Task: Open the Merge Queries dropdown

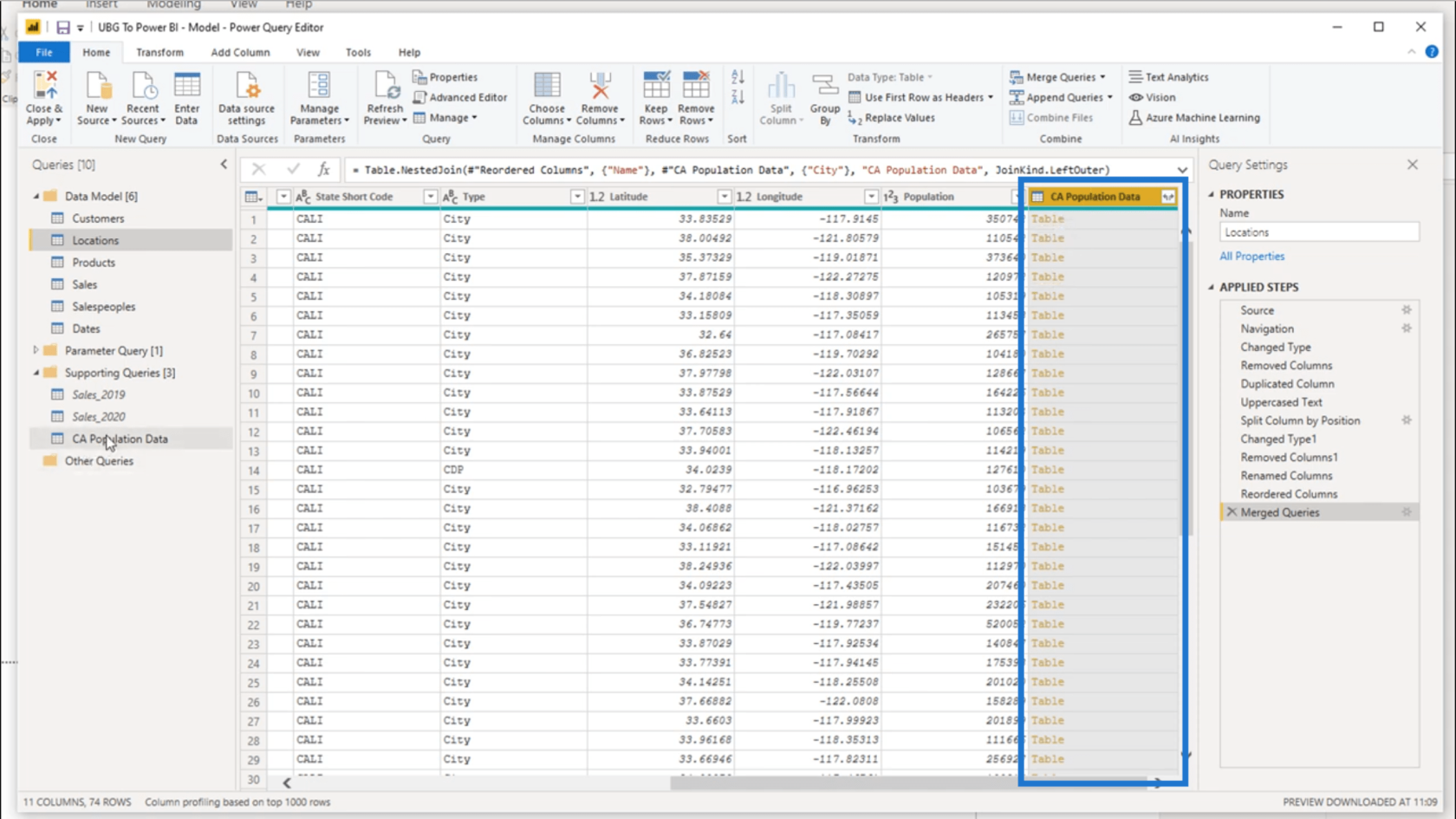Action: click(x=1102, y=77)
